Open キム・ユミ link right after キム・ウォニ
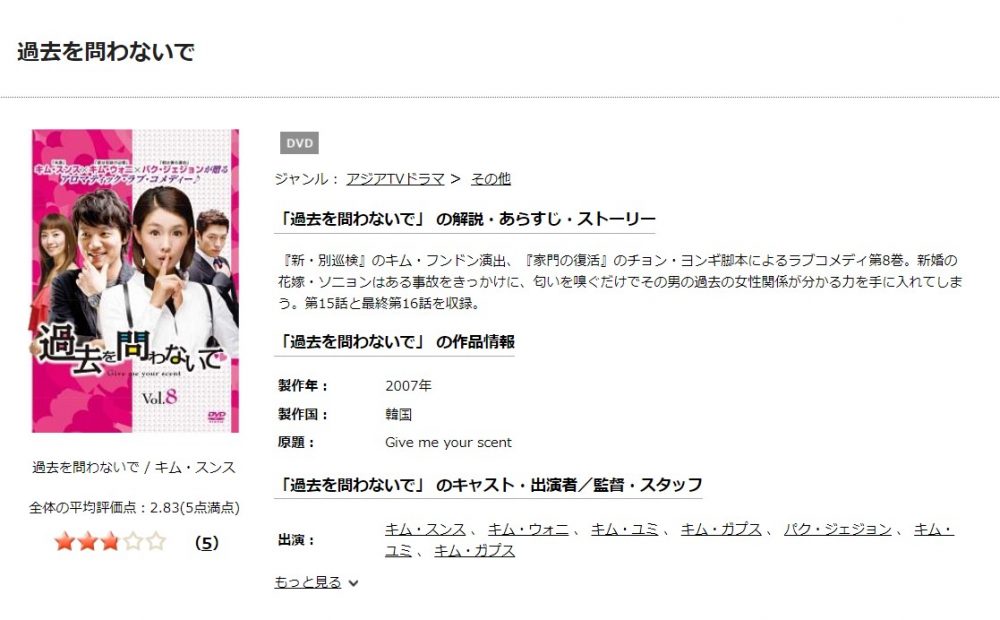The image size is (1000, 620). click(624, 529)
